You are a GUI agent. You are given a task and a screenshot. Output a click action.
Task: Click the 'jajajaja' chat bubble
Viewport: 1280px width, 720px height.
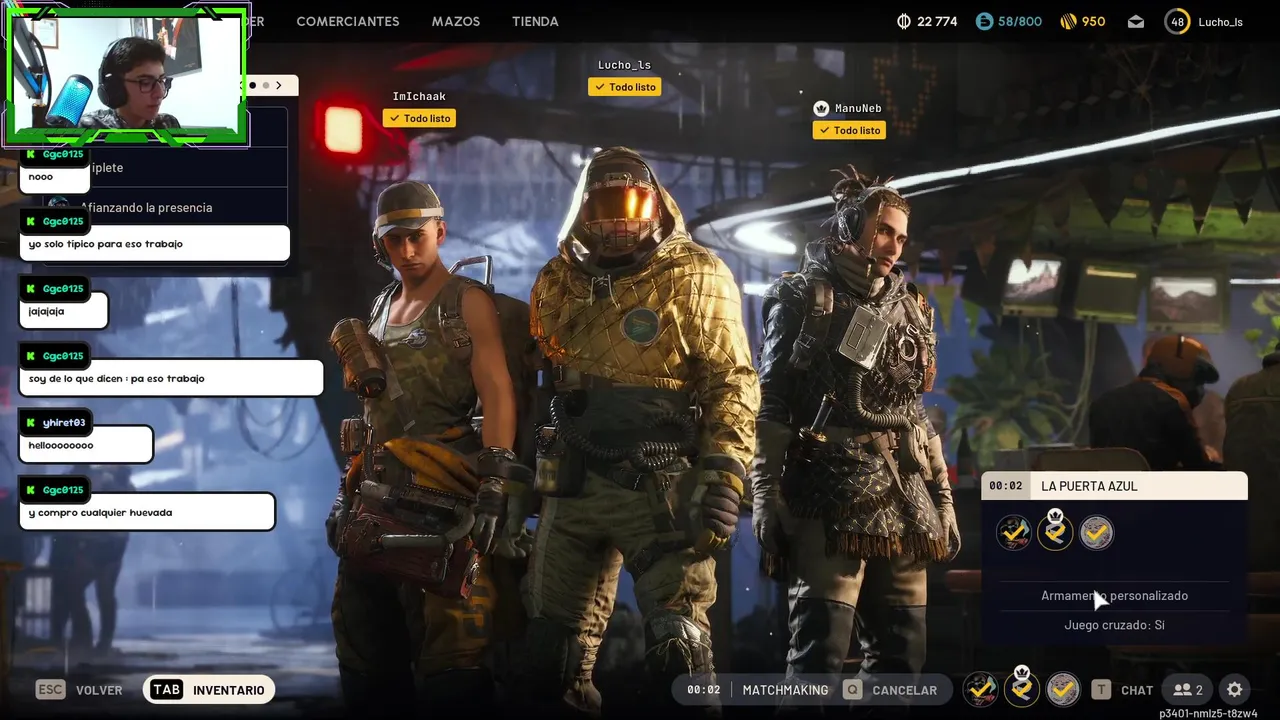(x=63, y=311)
